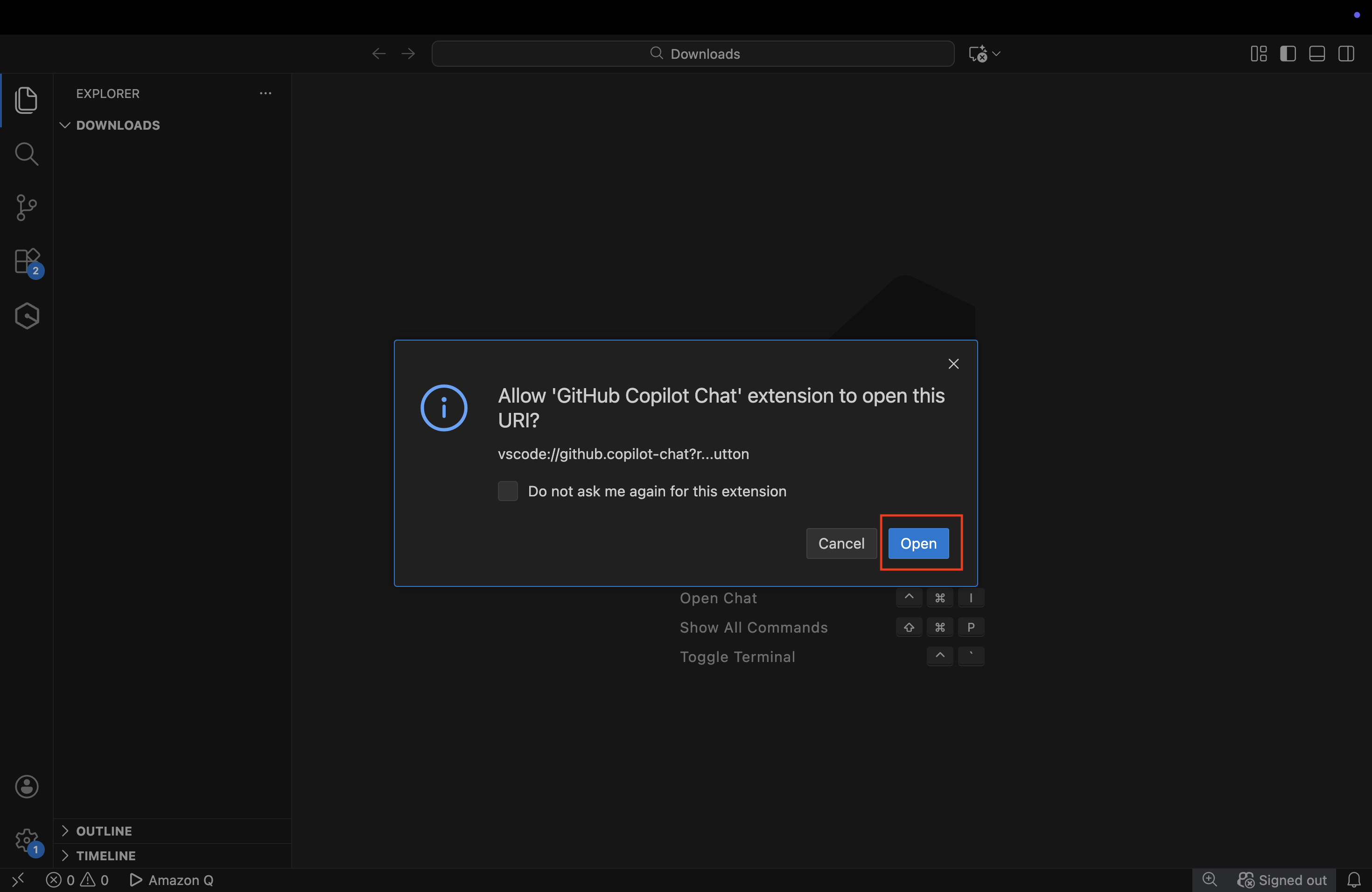Click the Amazon Q hexagon sidebar icon
This screenshot has height=892, width=1372.
point(27,316)
